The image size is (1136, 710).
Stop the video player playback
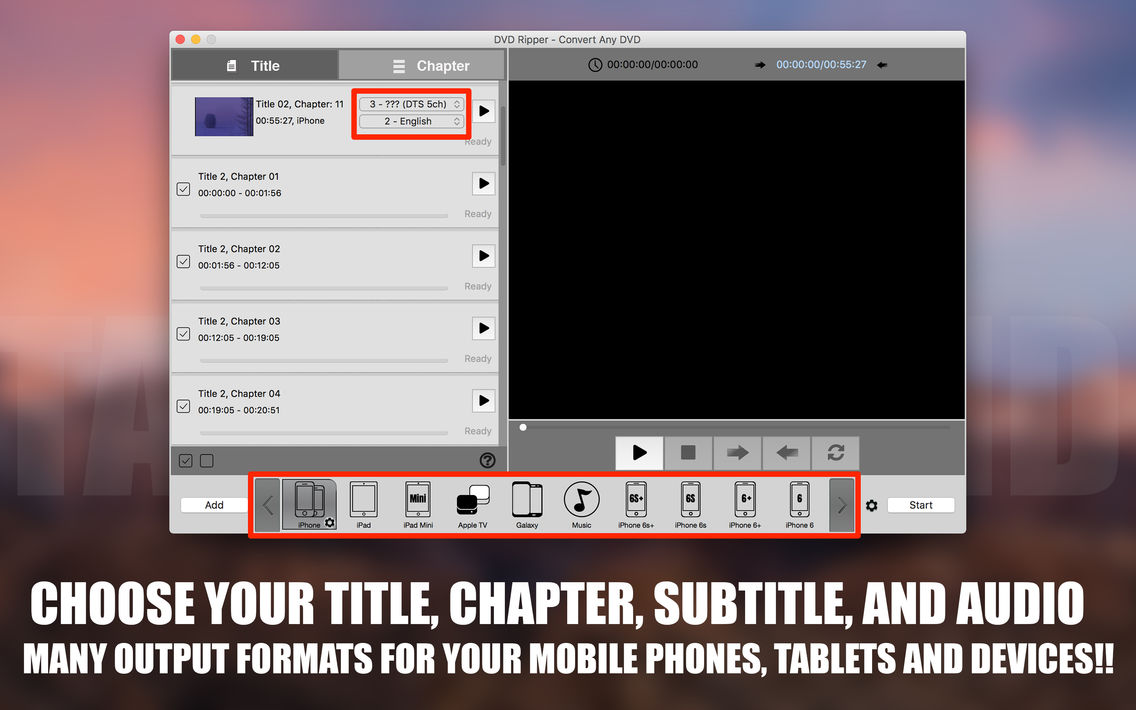(688, 453)
